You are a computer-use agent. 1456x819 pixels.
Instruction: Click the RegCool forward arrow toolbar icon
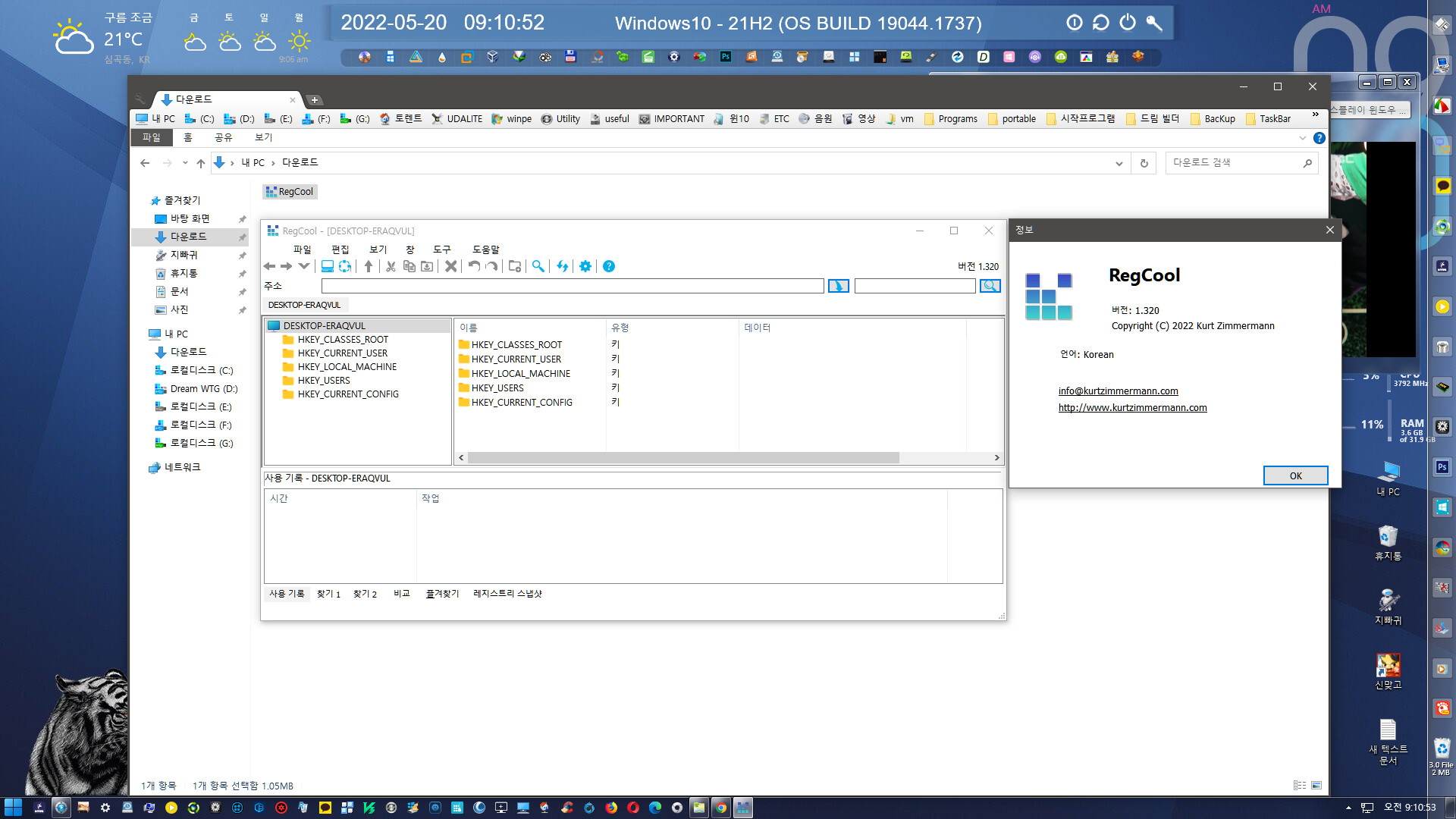click(286, 266)
